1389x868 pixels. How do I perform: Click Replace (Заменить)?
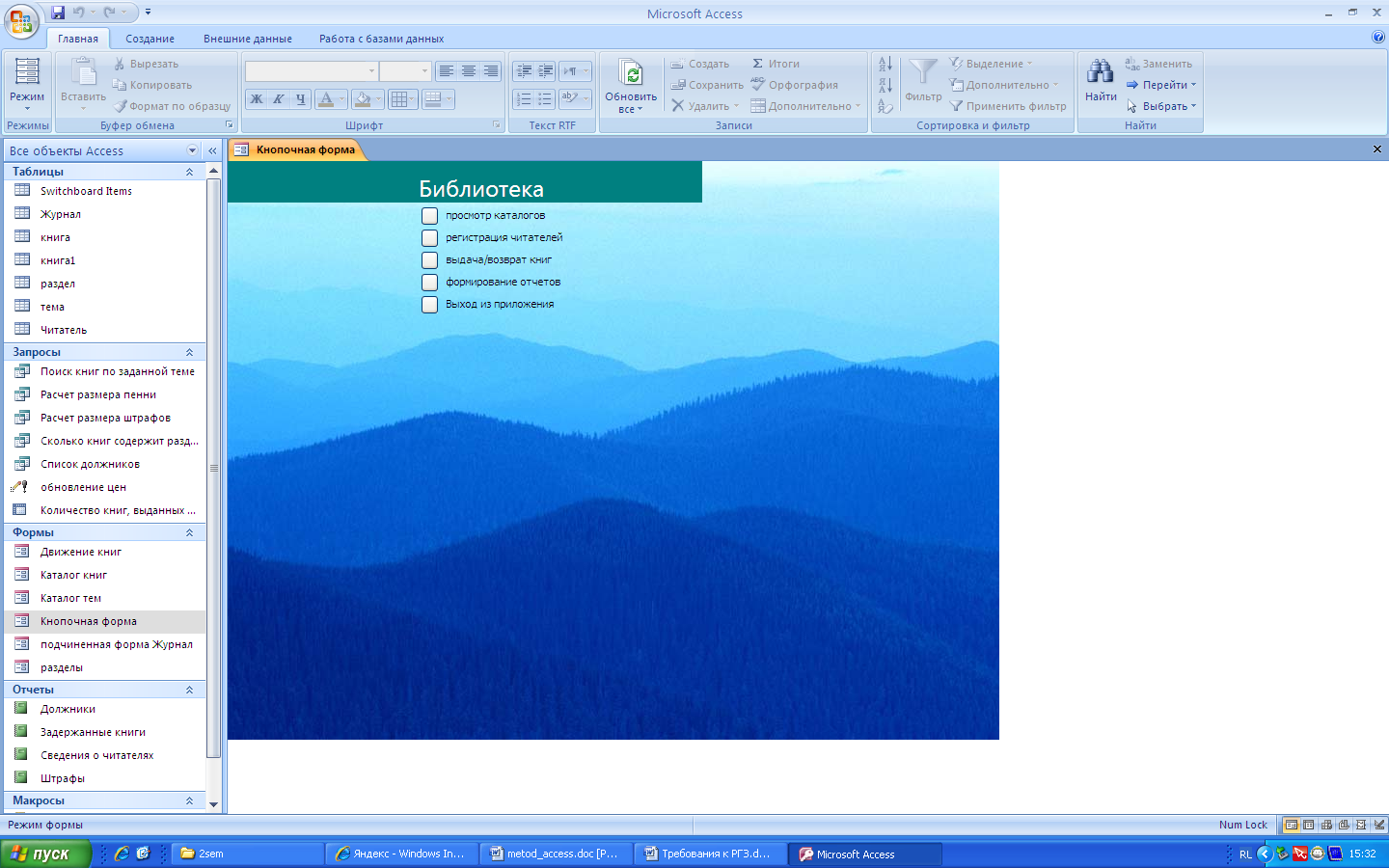(x=1158, y=64)
